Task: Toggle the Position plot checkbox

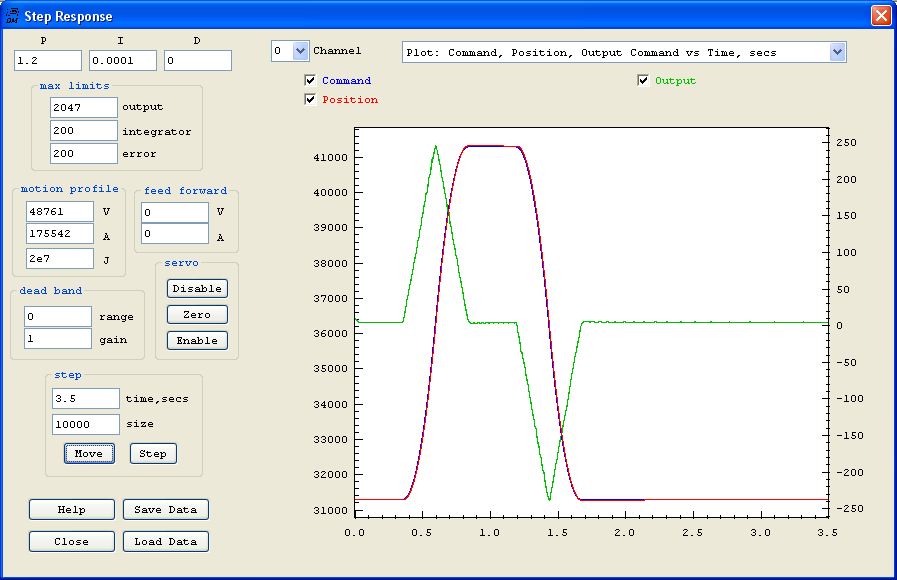Action: pos(310,100)
